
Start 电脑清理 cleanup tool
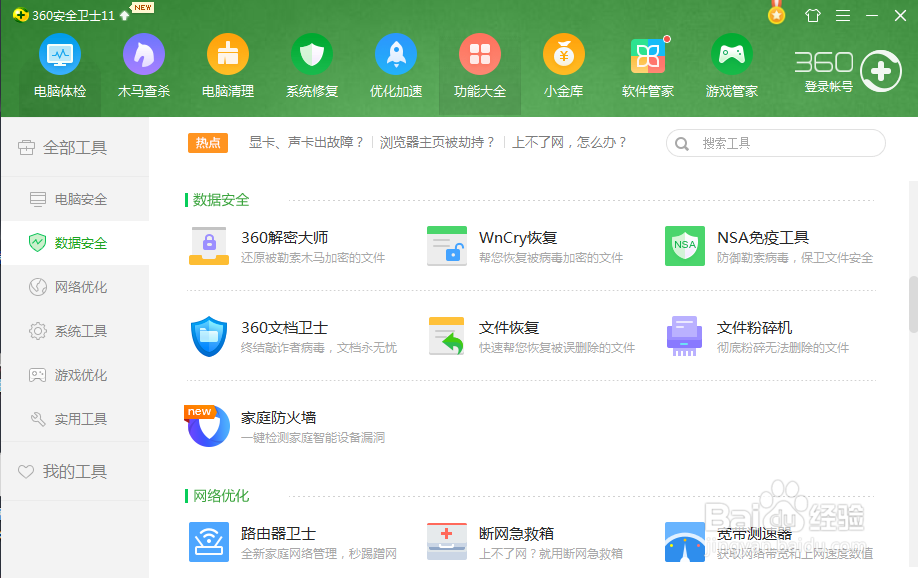coord(228,67)
